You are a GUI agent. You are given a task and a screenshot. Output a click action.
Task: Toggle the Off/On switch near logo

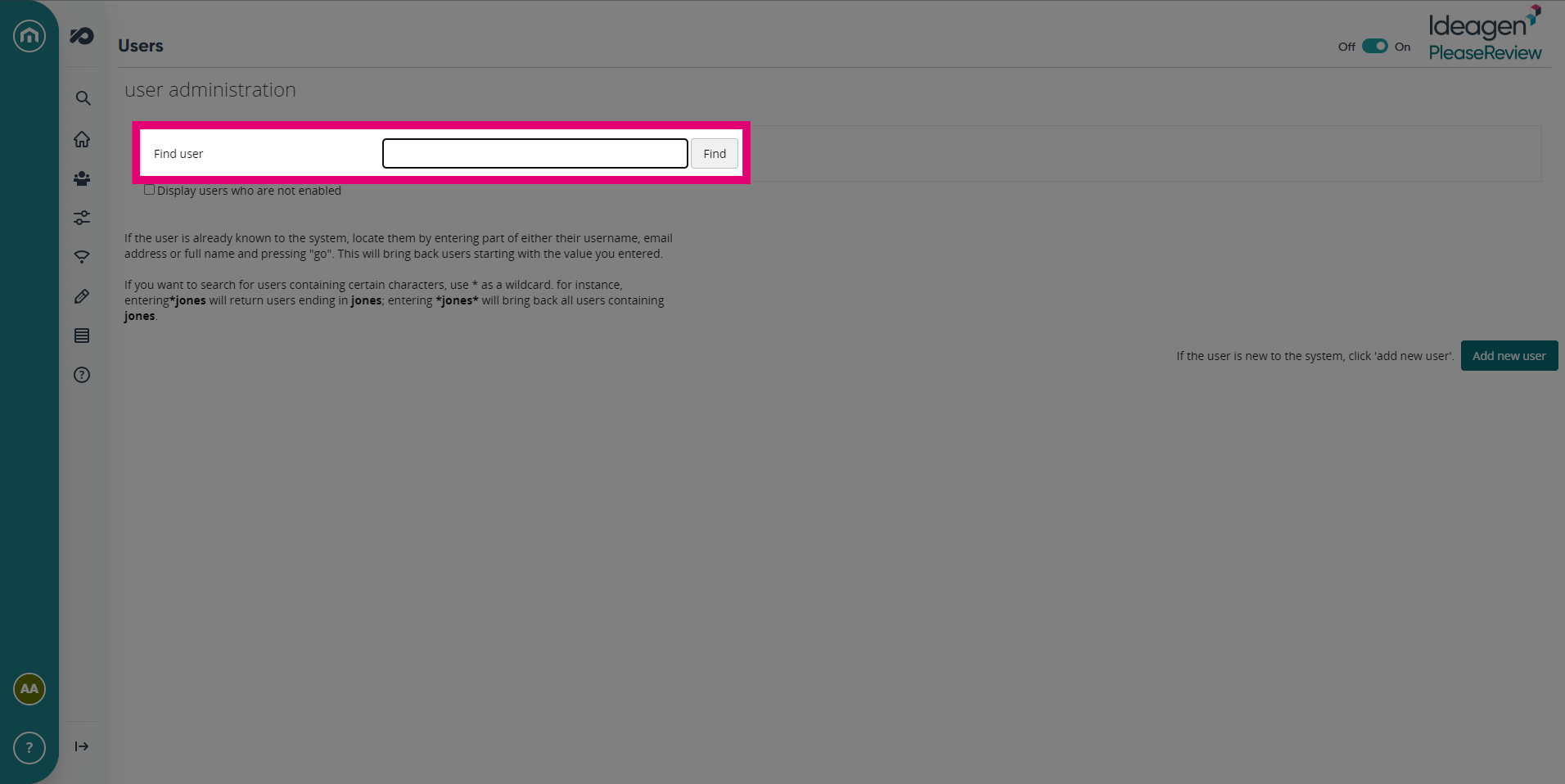[x=1375, y=47]
